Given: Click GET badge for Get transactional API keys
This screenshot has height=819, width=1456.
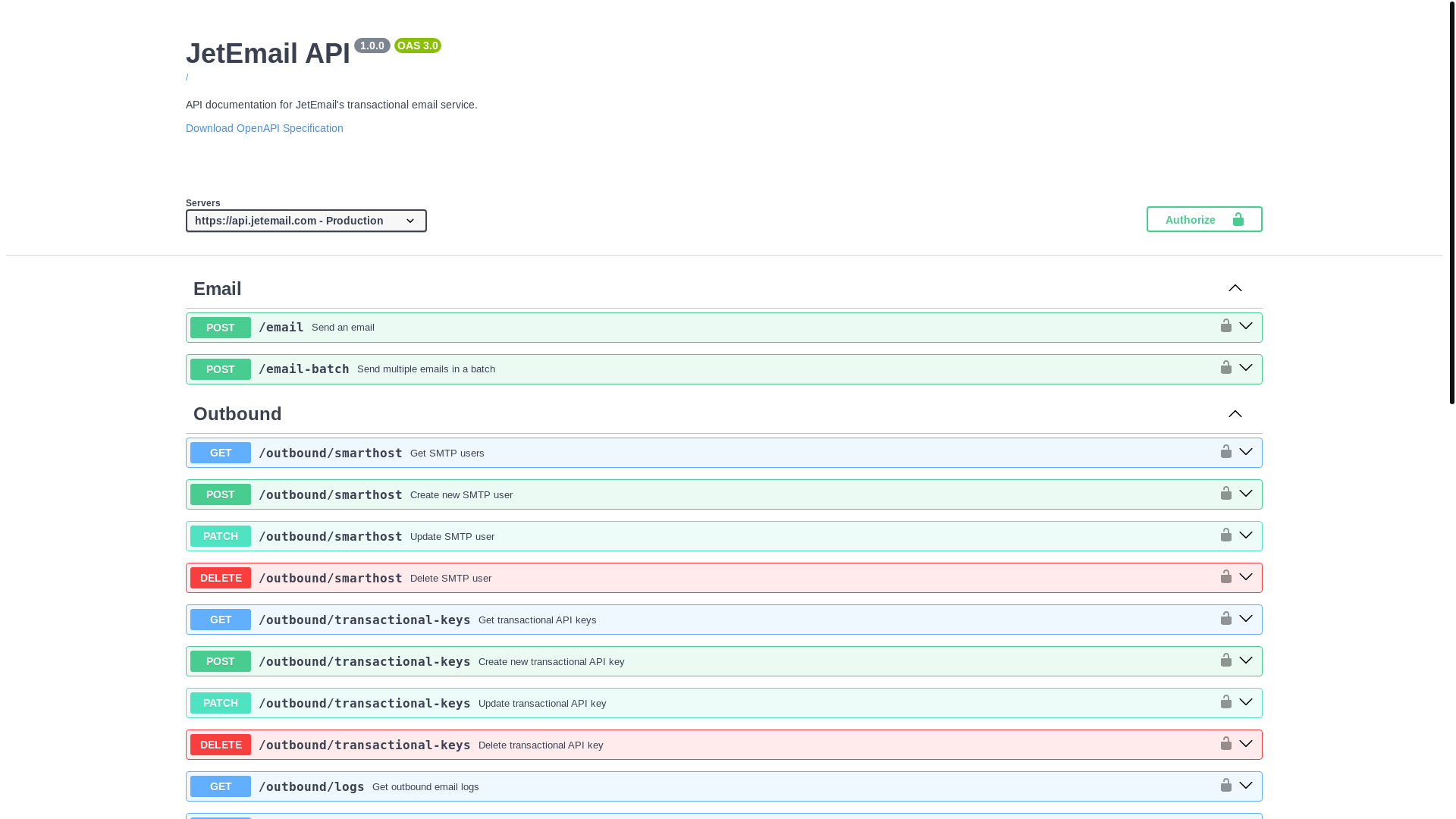Looking at the screenshot, I should [221, 620].
